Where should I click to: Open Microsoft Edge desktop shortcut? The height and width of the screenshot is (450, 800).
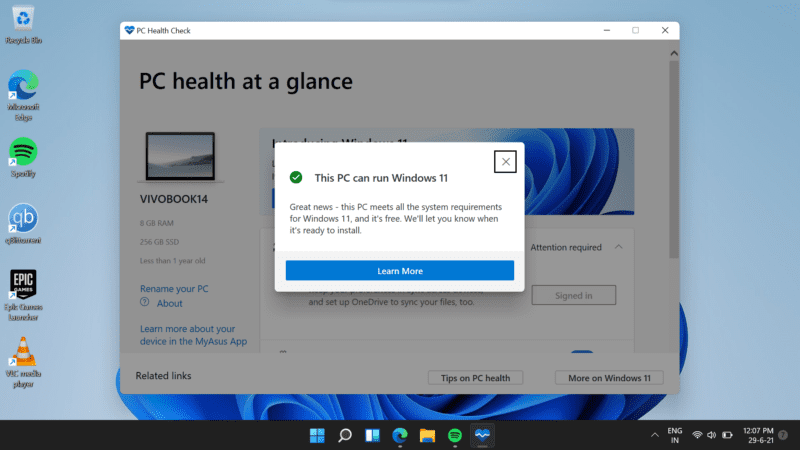point(23,95)
